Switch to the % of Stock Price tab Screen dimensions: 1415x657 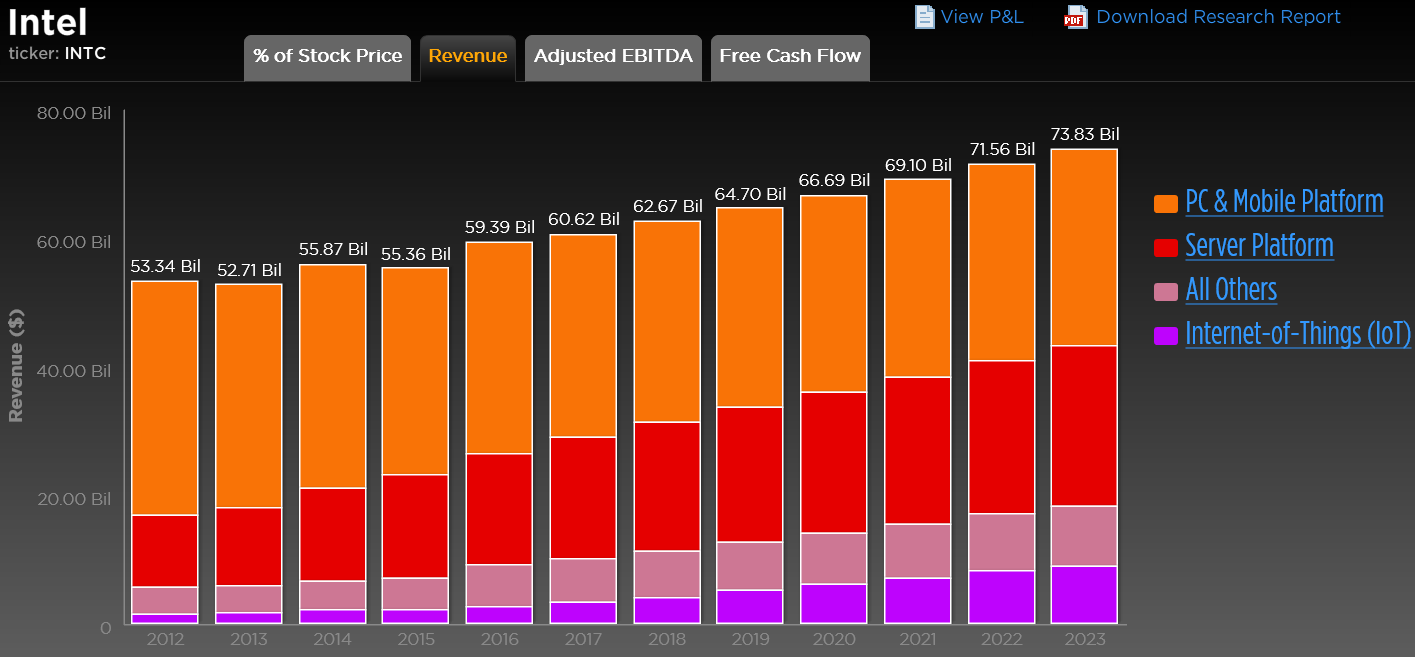(328, 58)
